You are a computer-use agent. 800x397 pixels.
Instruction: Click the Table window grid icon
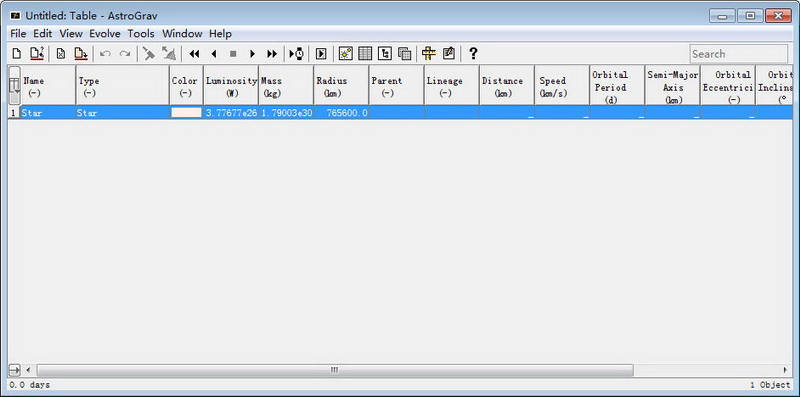(x=365, y=54)
